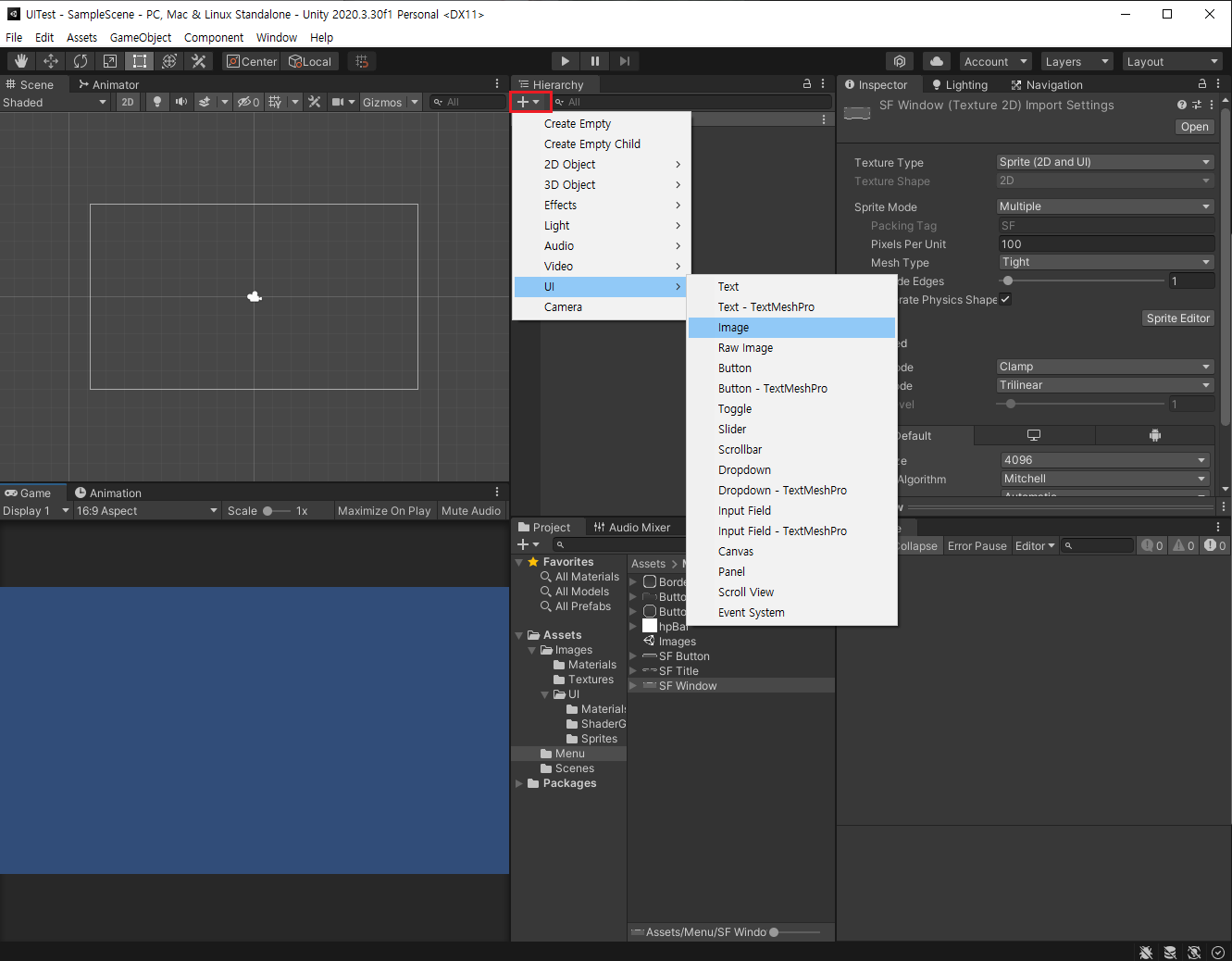
Task: Choose Button from UI submenu
Action: pyautogui.click(x=791, y=368)
